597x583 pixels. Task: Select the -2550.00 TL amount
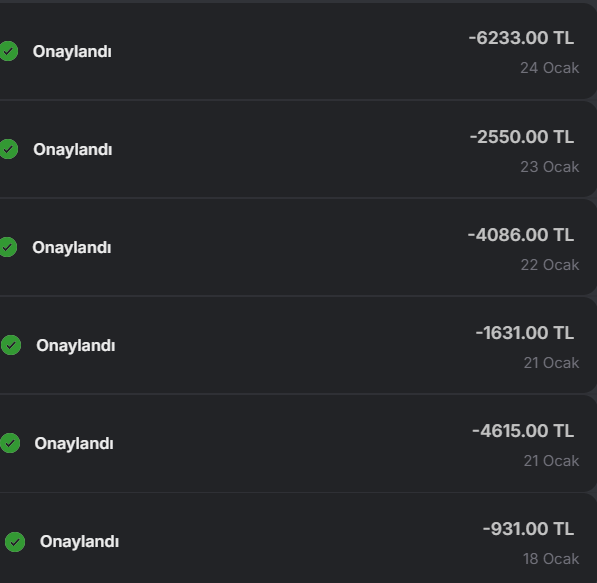[522, 137]
